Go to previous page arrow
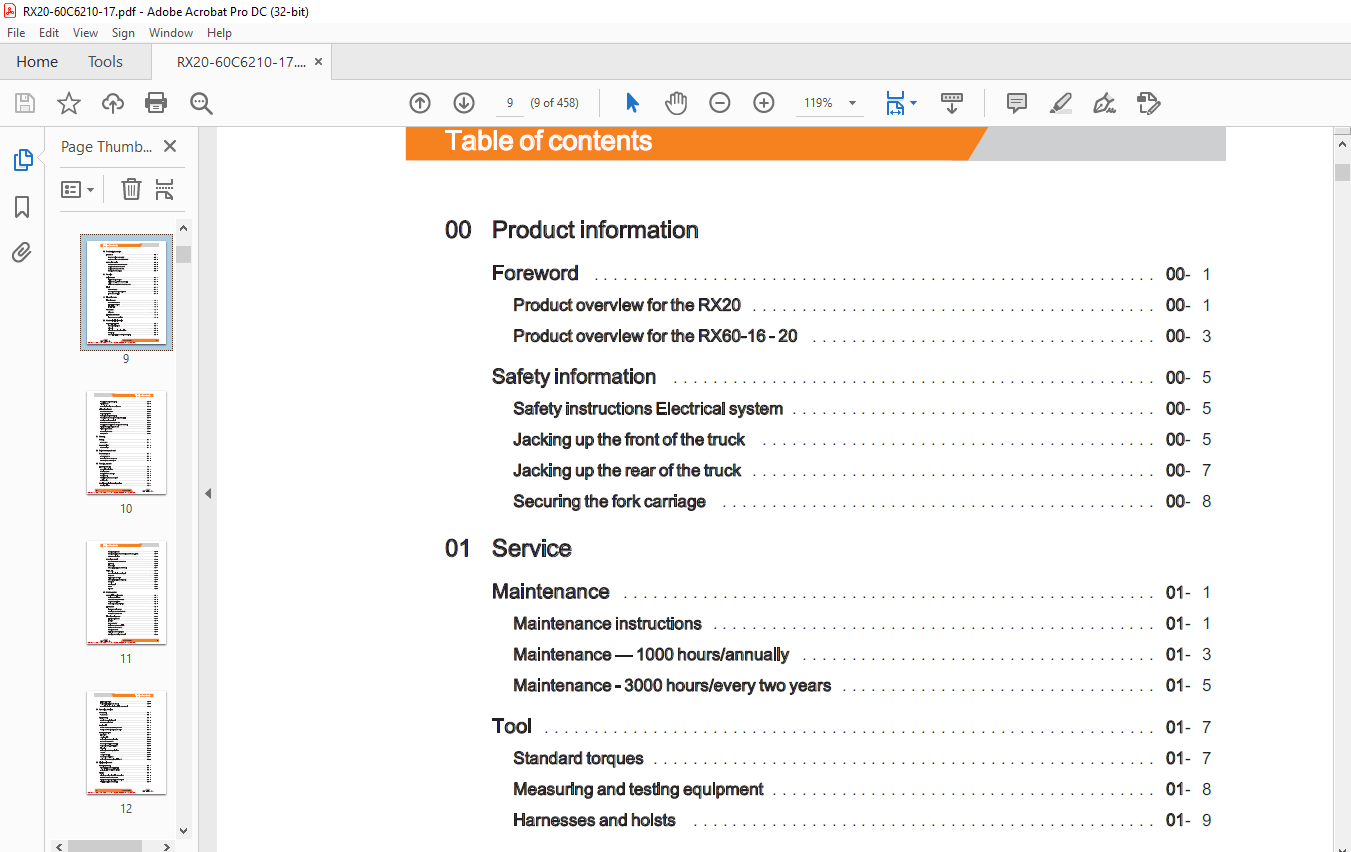This screenshot has height=852, width=1351. [420, 103]
